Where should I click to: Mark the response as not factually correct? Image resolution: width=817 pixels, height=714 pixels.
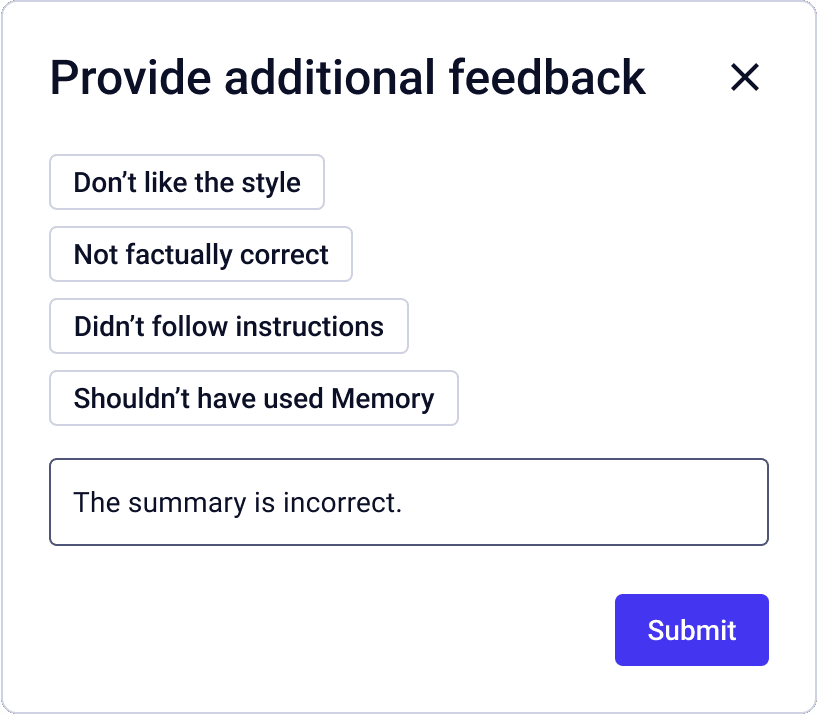click(201, 254)
